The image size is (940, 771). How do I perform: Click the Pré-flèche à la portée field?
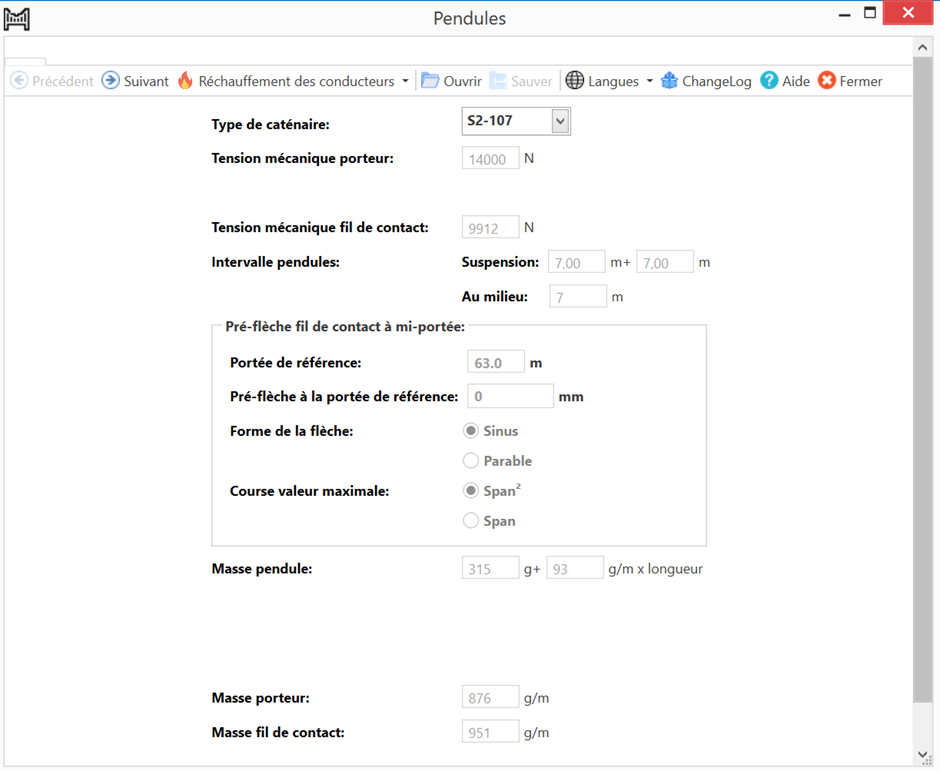tap(510, 396)
